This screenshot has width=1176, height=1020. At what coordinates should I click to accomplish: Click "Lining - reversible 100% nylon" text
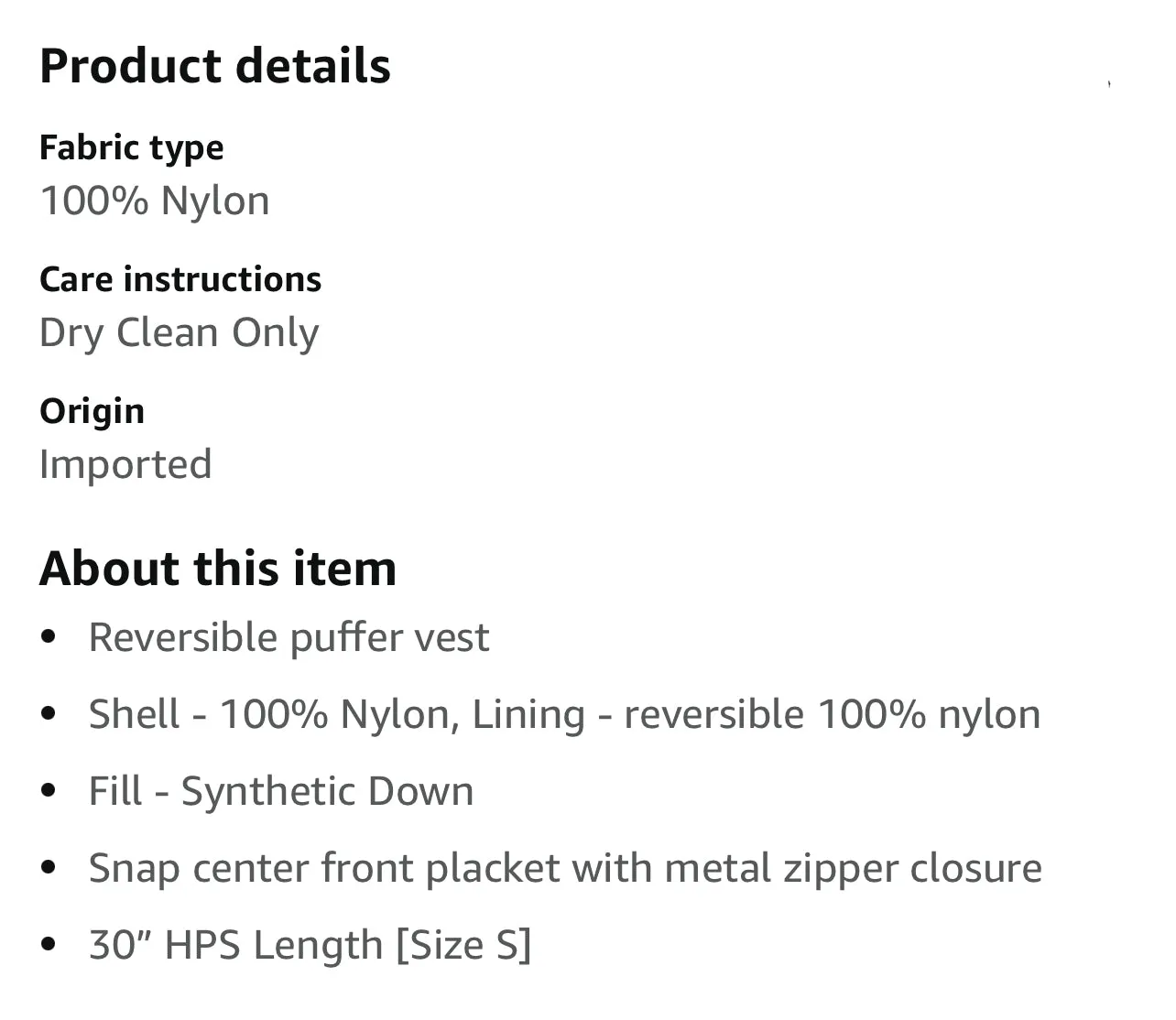coord(757,715)
